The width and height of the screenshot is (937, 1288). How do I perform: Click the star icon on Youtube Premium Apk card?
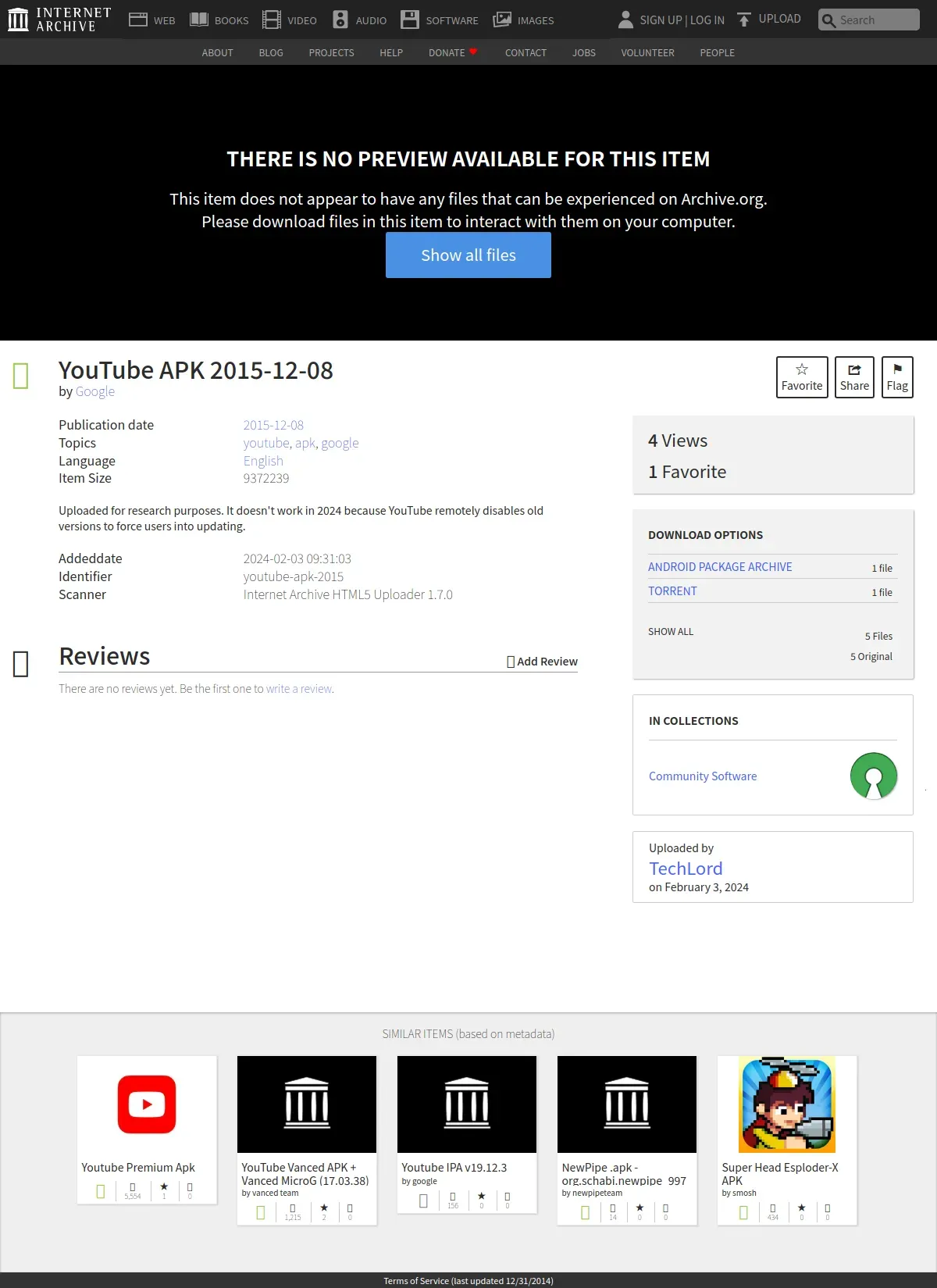coord(164,1186)
